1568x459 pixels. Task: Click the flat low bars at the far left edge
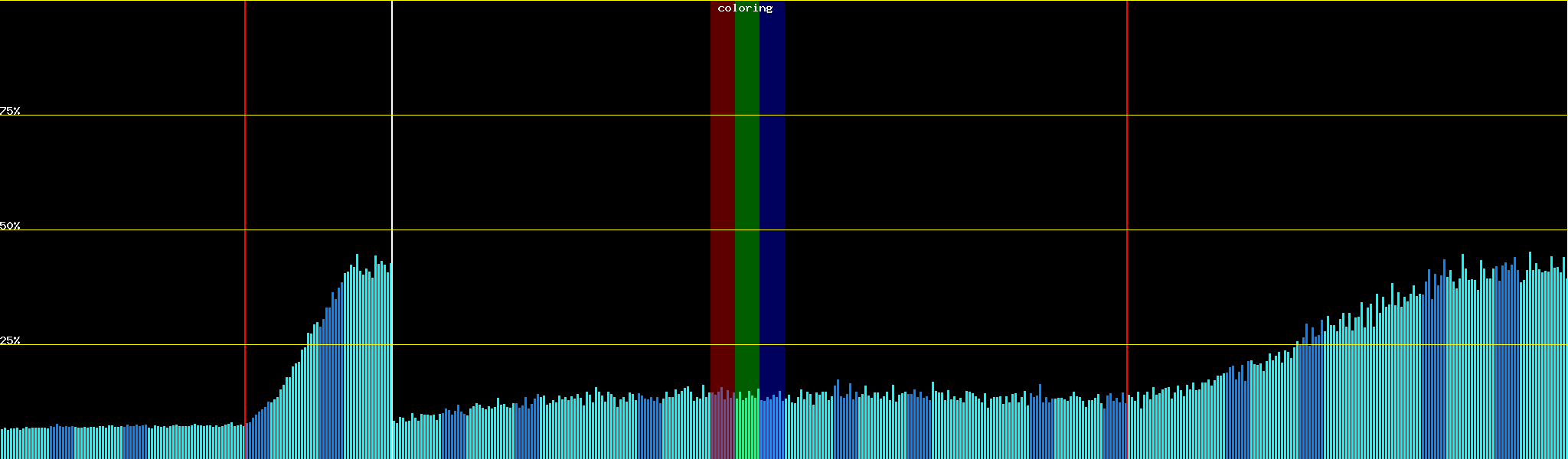coord(23,444)
